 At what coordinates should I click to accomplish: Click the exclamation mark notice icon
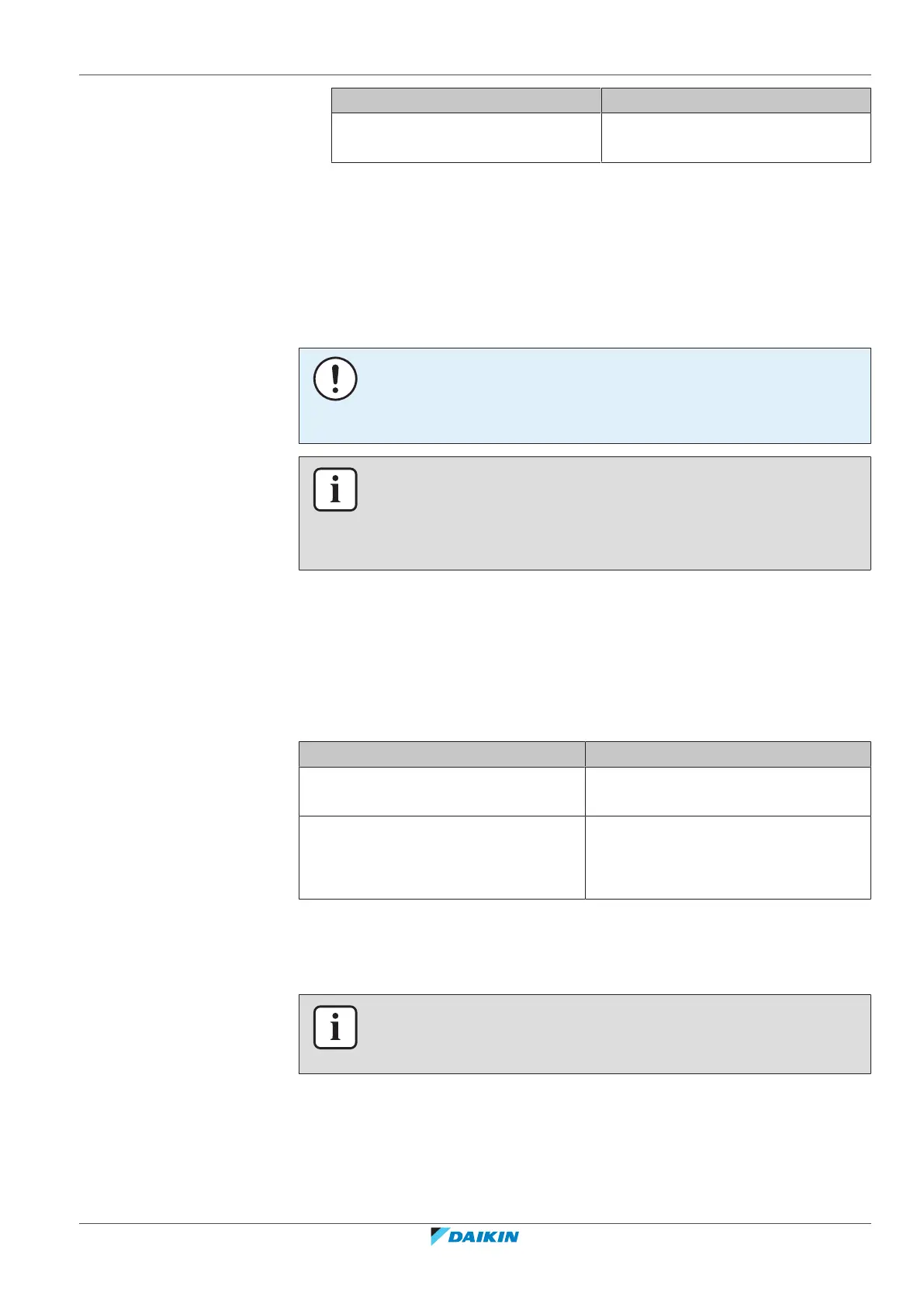[x=335, y=380]
